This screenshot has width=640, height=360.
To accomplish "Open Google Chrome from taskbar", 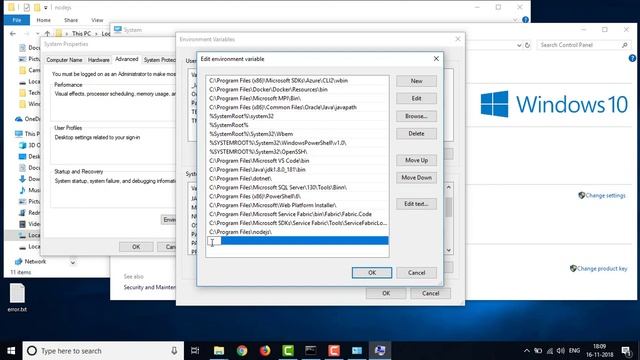I will pyautogui.click(x=242, y=351).
